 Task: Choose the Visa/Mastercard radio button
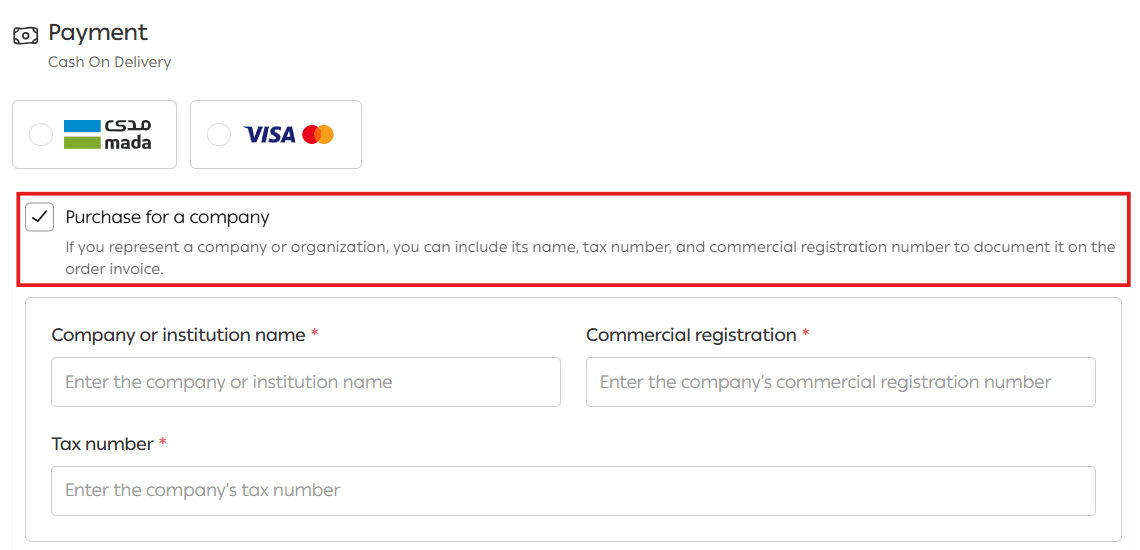tap(219, 134)
